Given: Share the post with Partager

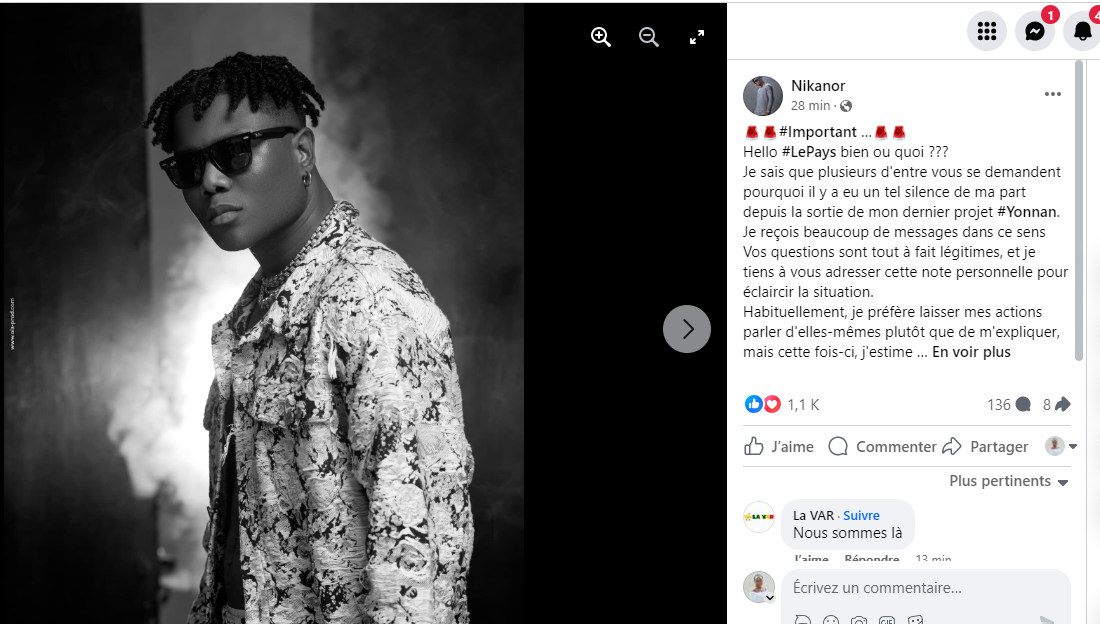Looking at the screenshot, I should [985, 446].
